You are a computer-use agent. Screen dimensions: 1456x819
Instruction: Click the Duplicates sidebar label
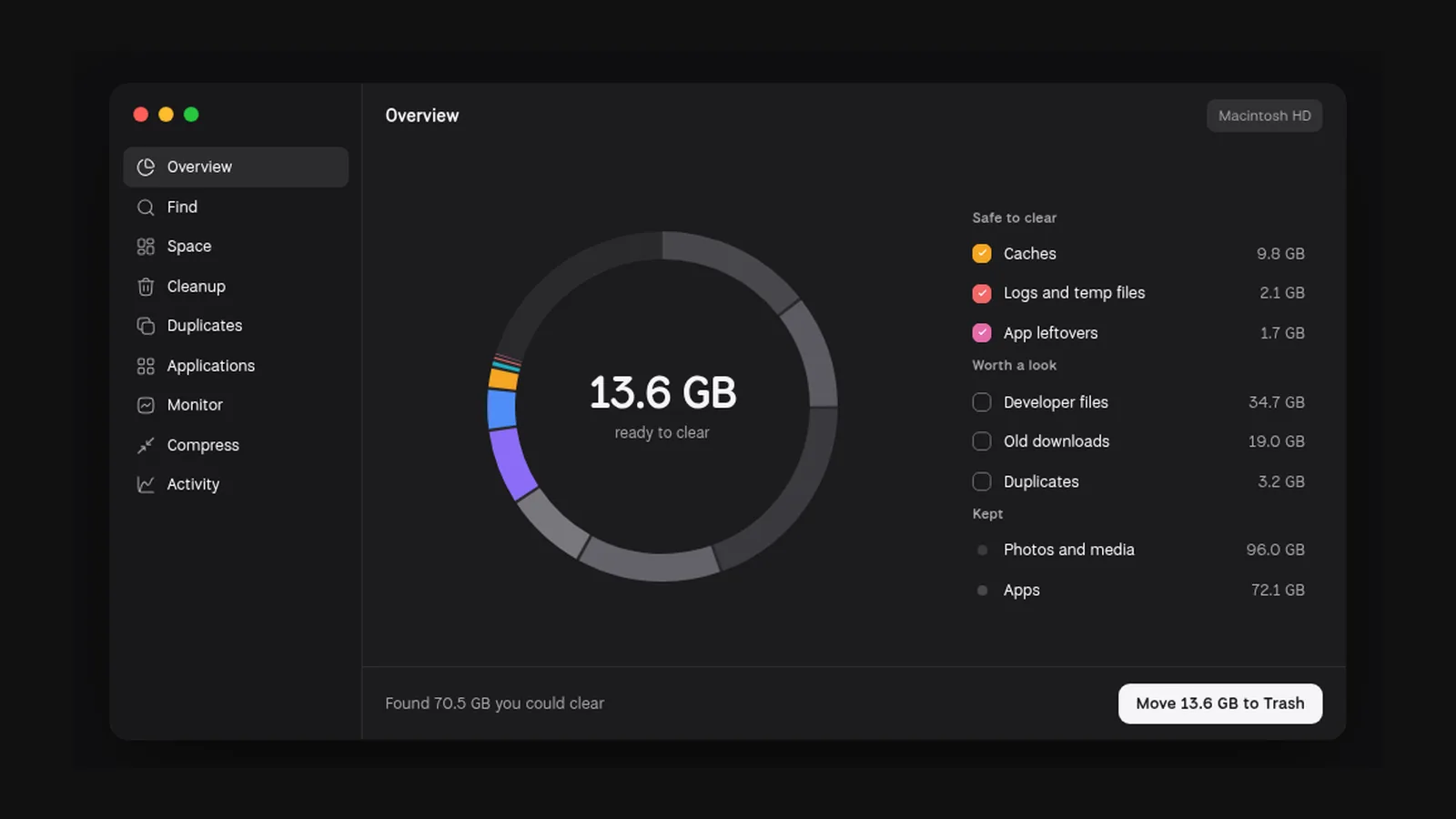[205, 326]
